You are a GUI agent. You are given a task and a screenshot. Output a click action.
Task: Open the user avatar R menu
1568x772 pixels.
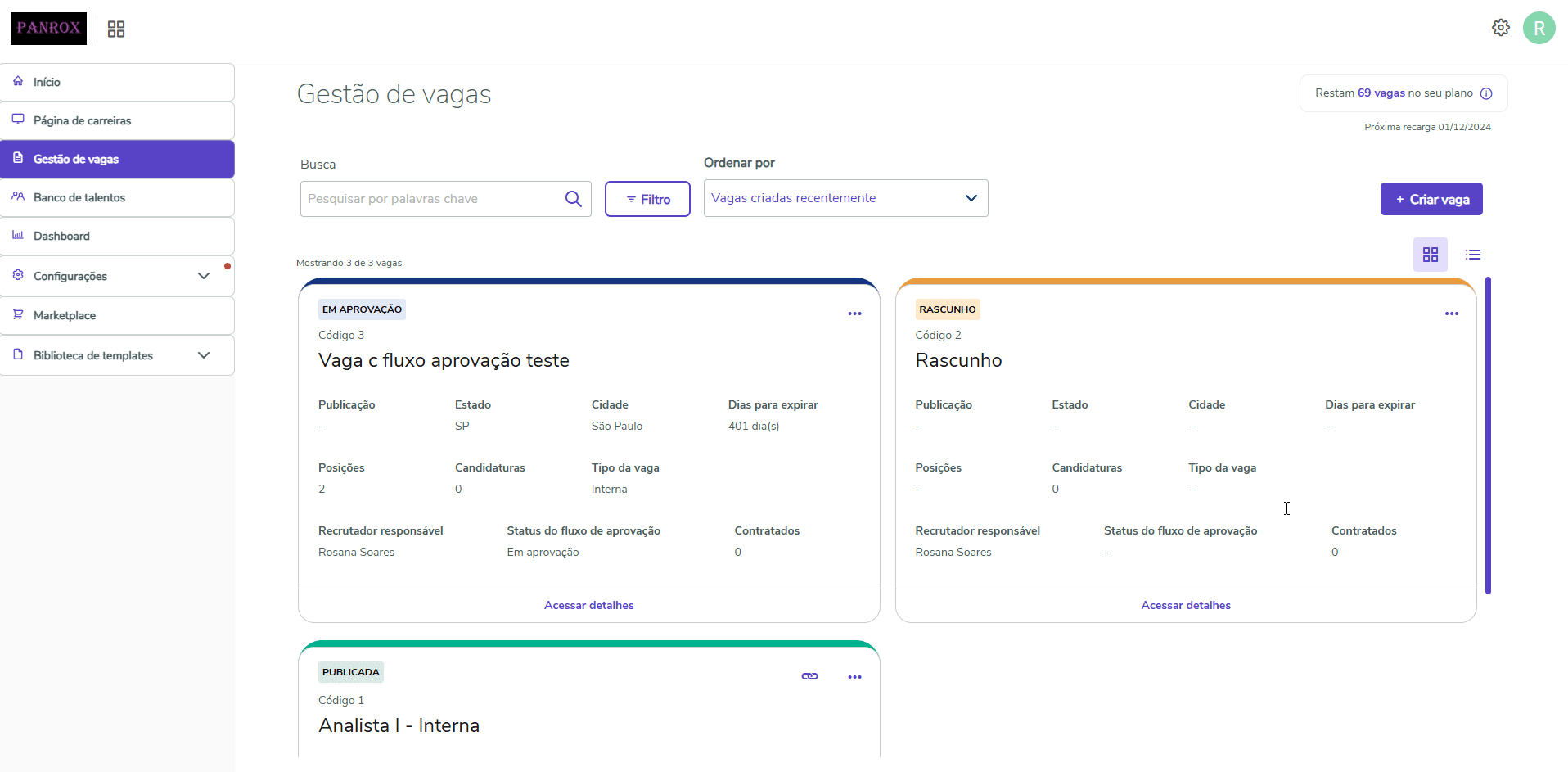pyautogui.click(x=1539, y=28)
